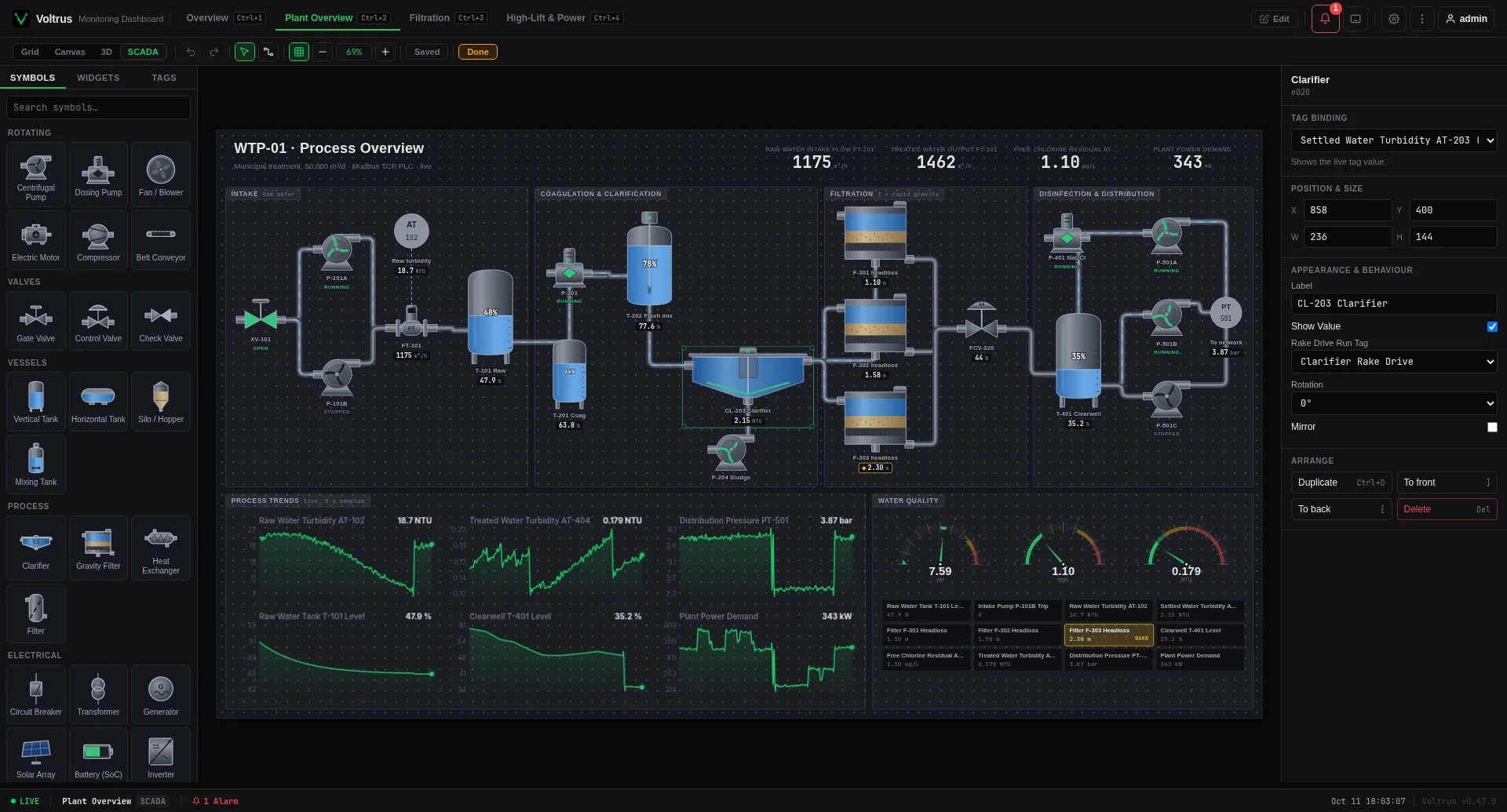Enable the Mirror checkbox

(x=1492, y=427)
